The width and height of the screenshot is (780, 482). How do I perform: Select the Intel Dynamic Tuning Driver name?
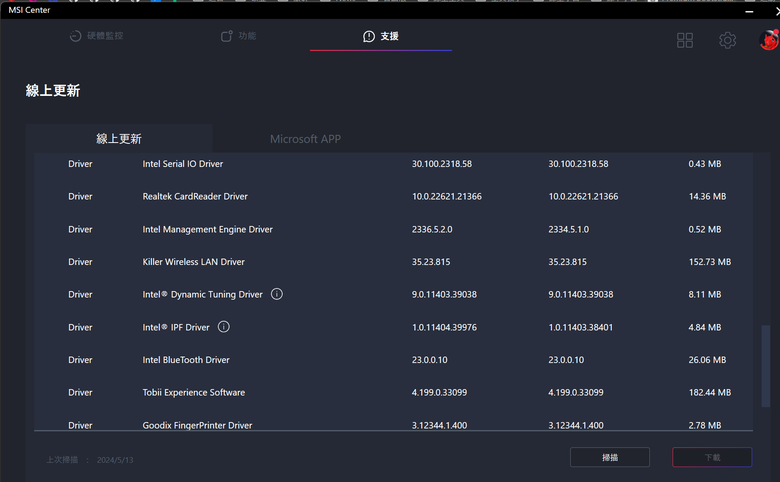coord(202,294)
